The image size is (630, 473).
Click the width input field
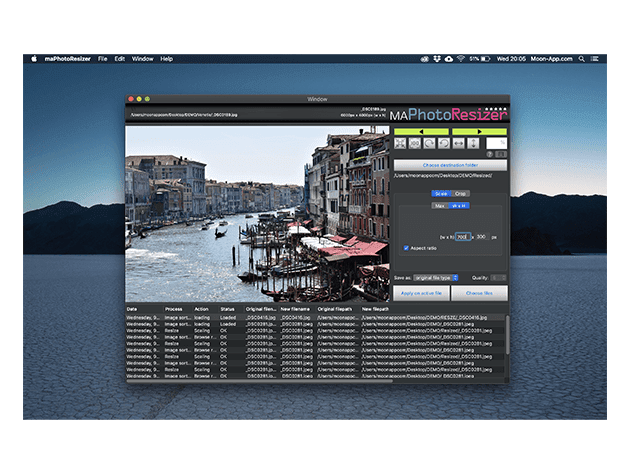point(462,236)
